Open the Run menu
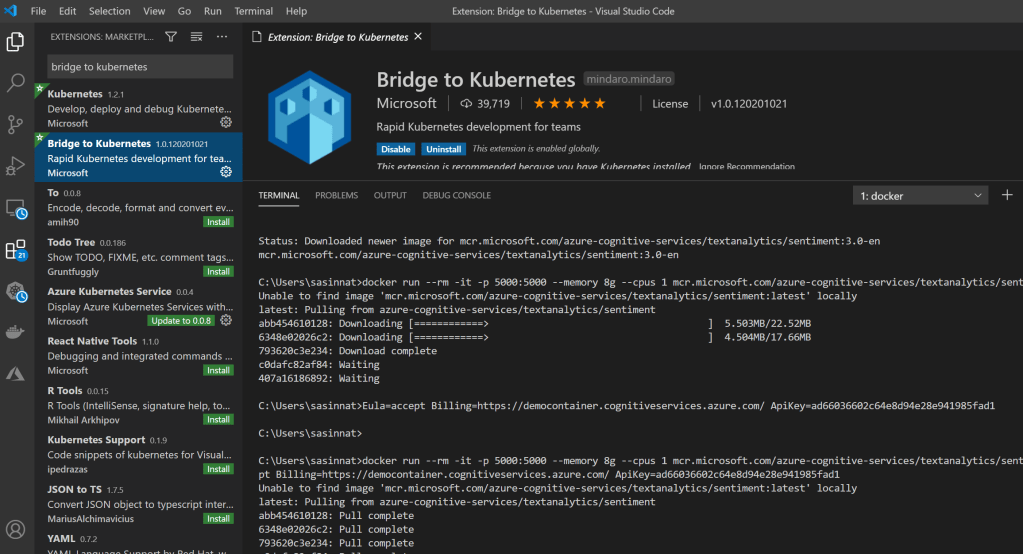The image size is (1023, 554). [213, 11]
